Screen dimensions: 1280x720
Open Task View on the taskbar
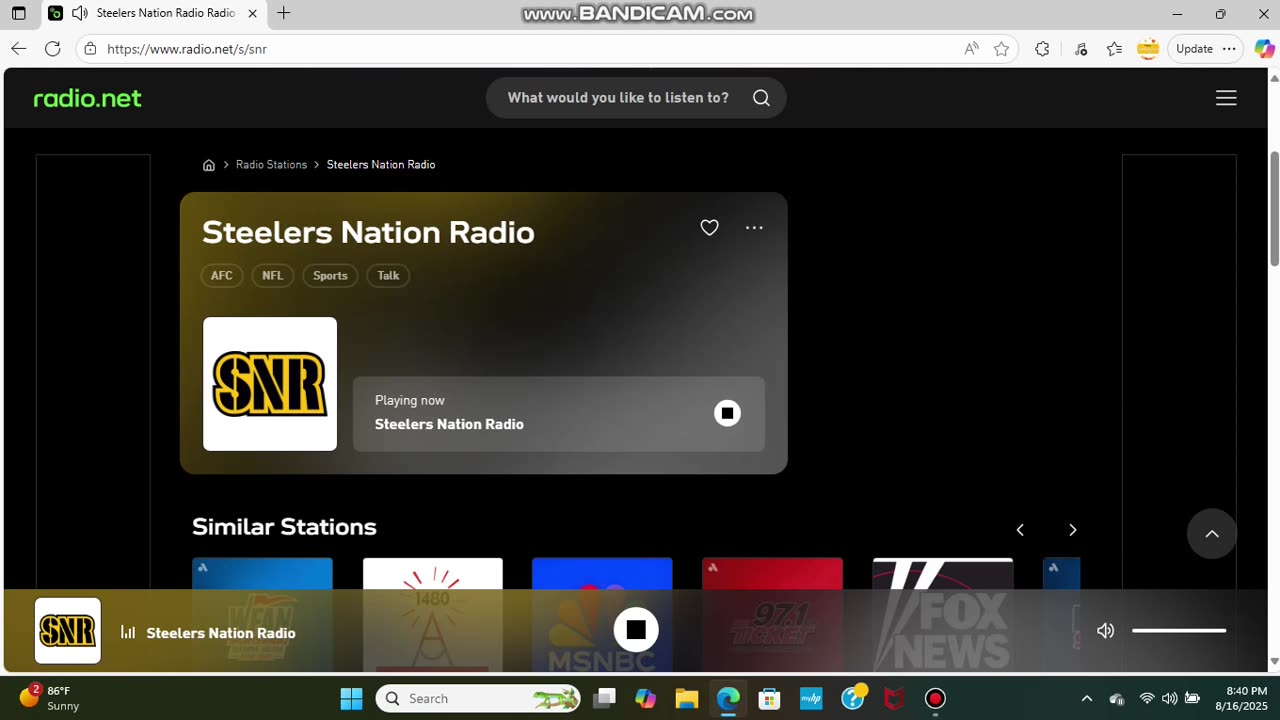coord(604,698)
